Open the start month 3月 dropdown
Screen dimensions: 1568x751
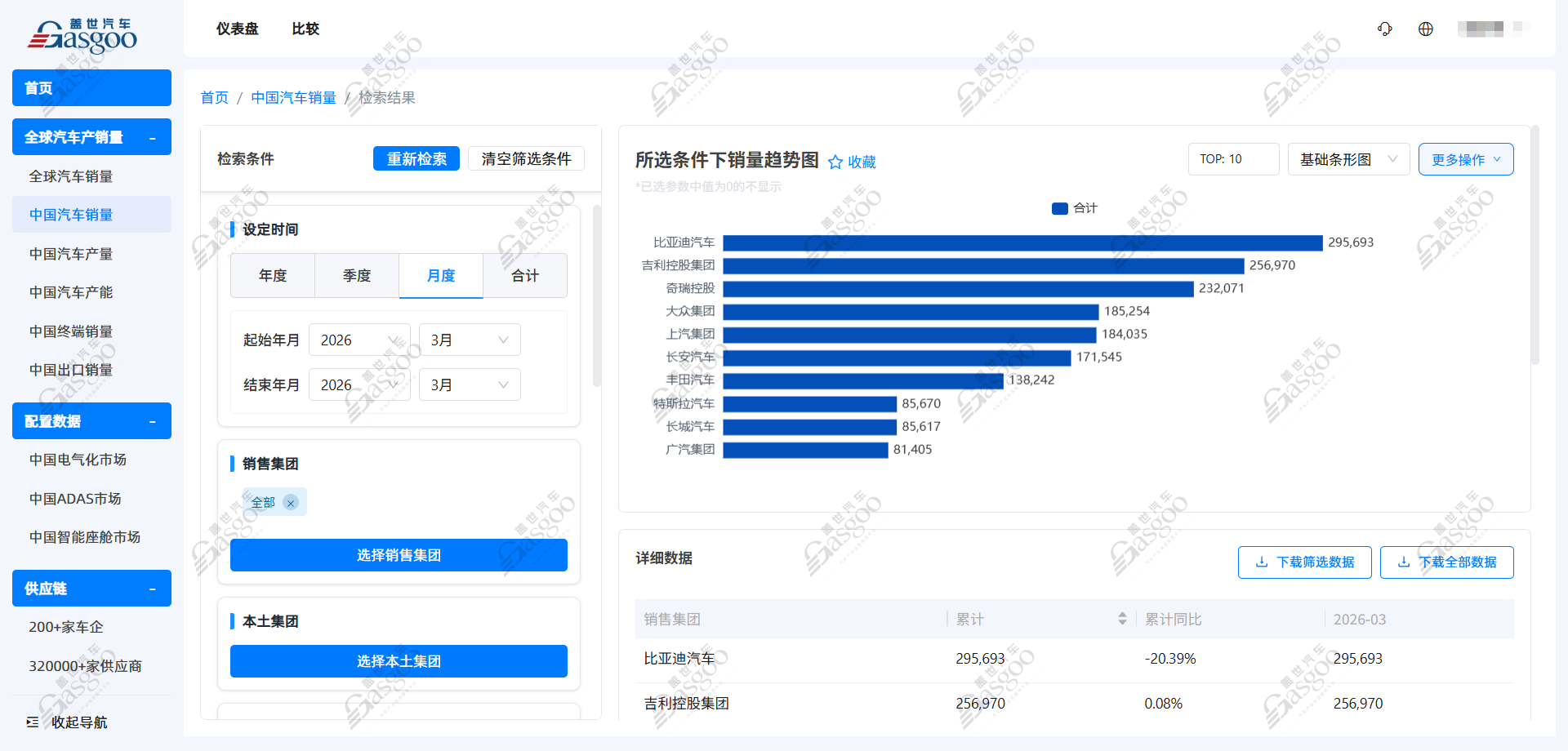click(469, 340)
